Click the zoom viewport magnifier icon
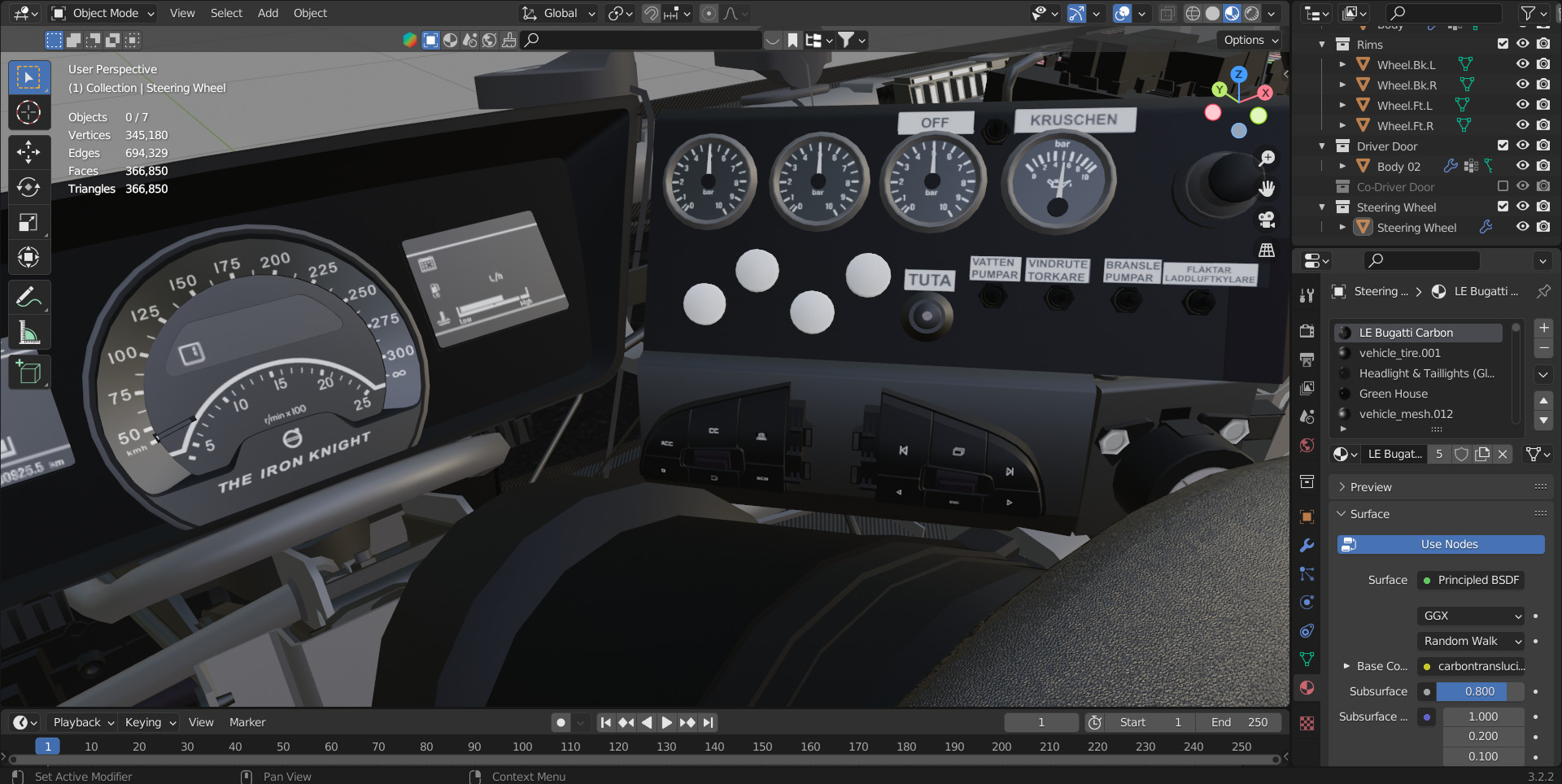 pyautogui.click(x=1267, y=158)
